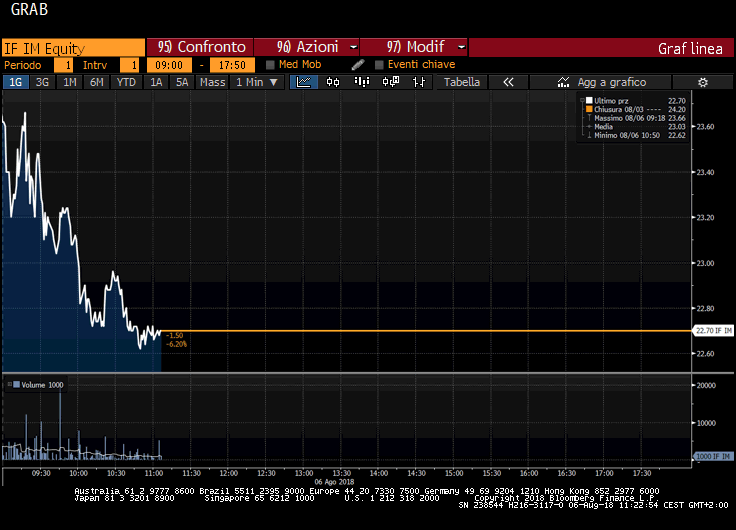Enable the Med Mob checkbox
The height and width of the screenshot is (530, 736).
point(270,65)
